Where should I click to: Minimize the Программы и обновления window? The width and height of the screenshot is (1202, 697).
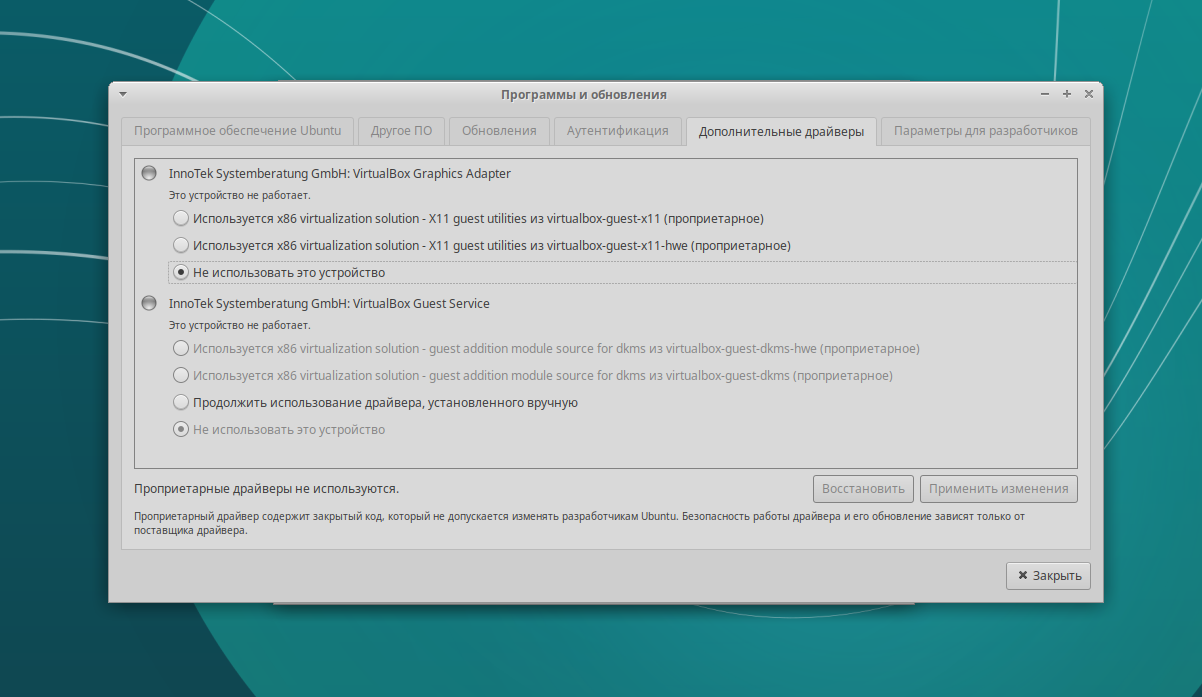(x=1045, y=94)
